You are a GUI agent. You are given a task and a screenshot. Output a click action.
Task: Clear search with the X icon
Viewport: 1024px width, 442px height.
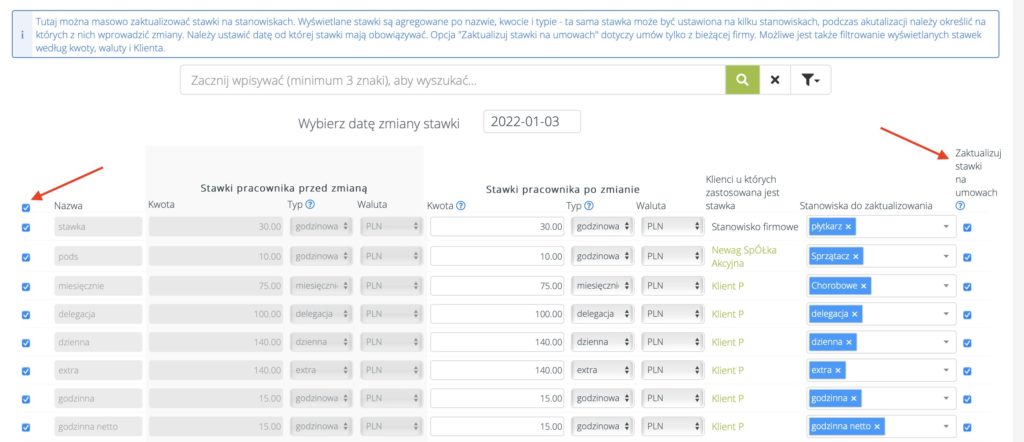click(774, 80)
